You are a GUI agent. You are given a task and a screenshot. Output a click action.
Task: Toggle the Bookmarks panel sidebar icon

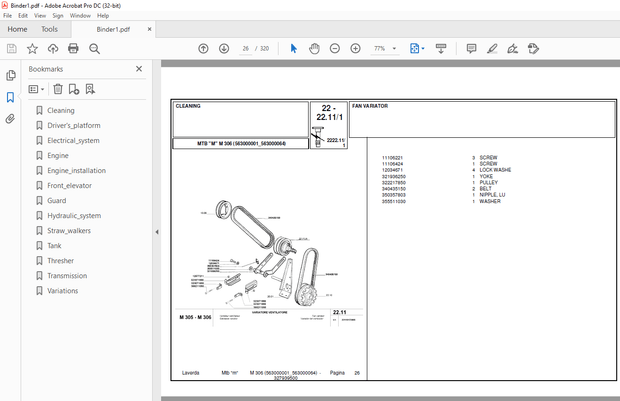click(x=11, y=97)
